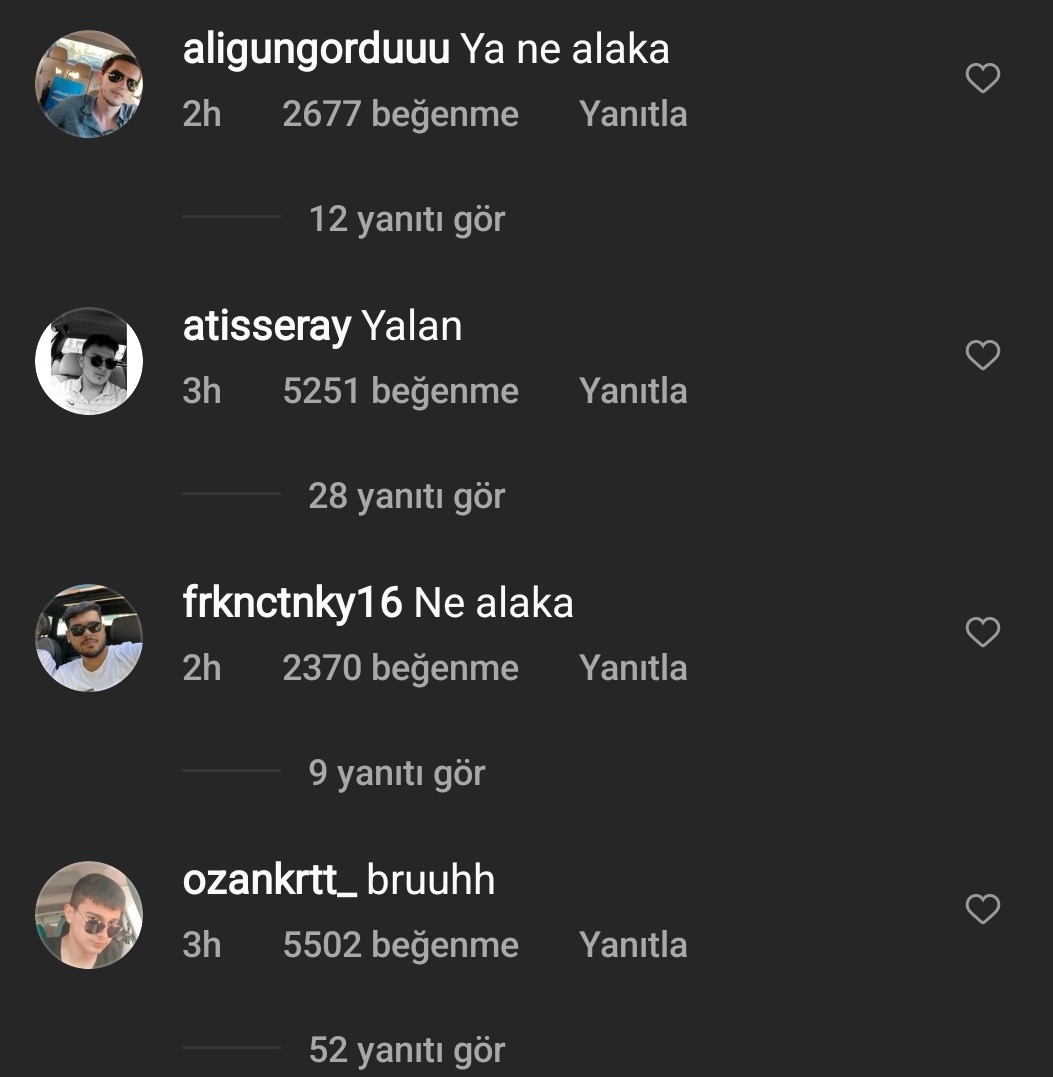The width and height of the screenshot is (1053, 1077).
Task: View who liked: 5251 beğenme
Action: coord(400,392)
